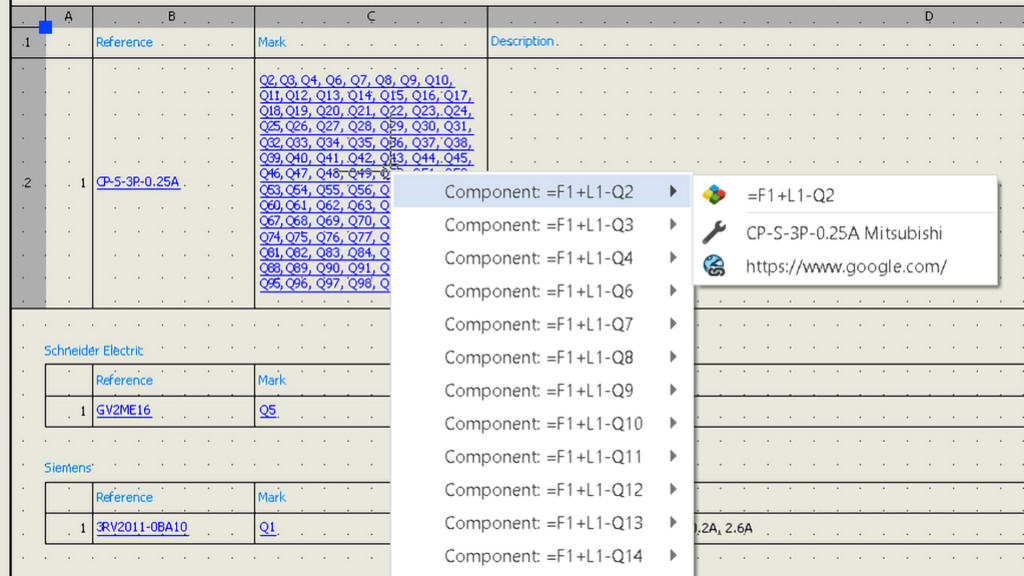Expand the Component: =F1+L1-Q7 submenu
The width and height of the screenshot is (1024, 576).
(x=673, y=324)
